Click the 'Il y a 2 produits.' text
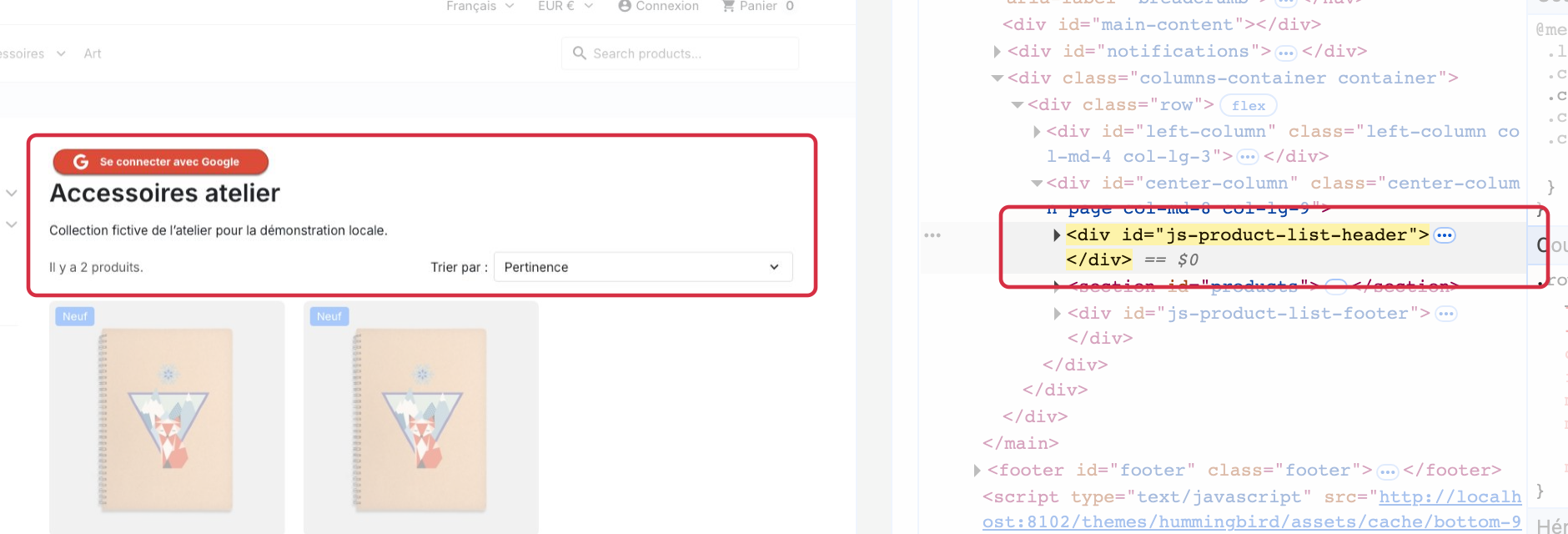Viewport: 1568px width, 534px height. [x=96, y=267]
